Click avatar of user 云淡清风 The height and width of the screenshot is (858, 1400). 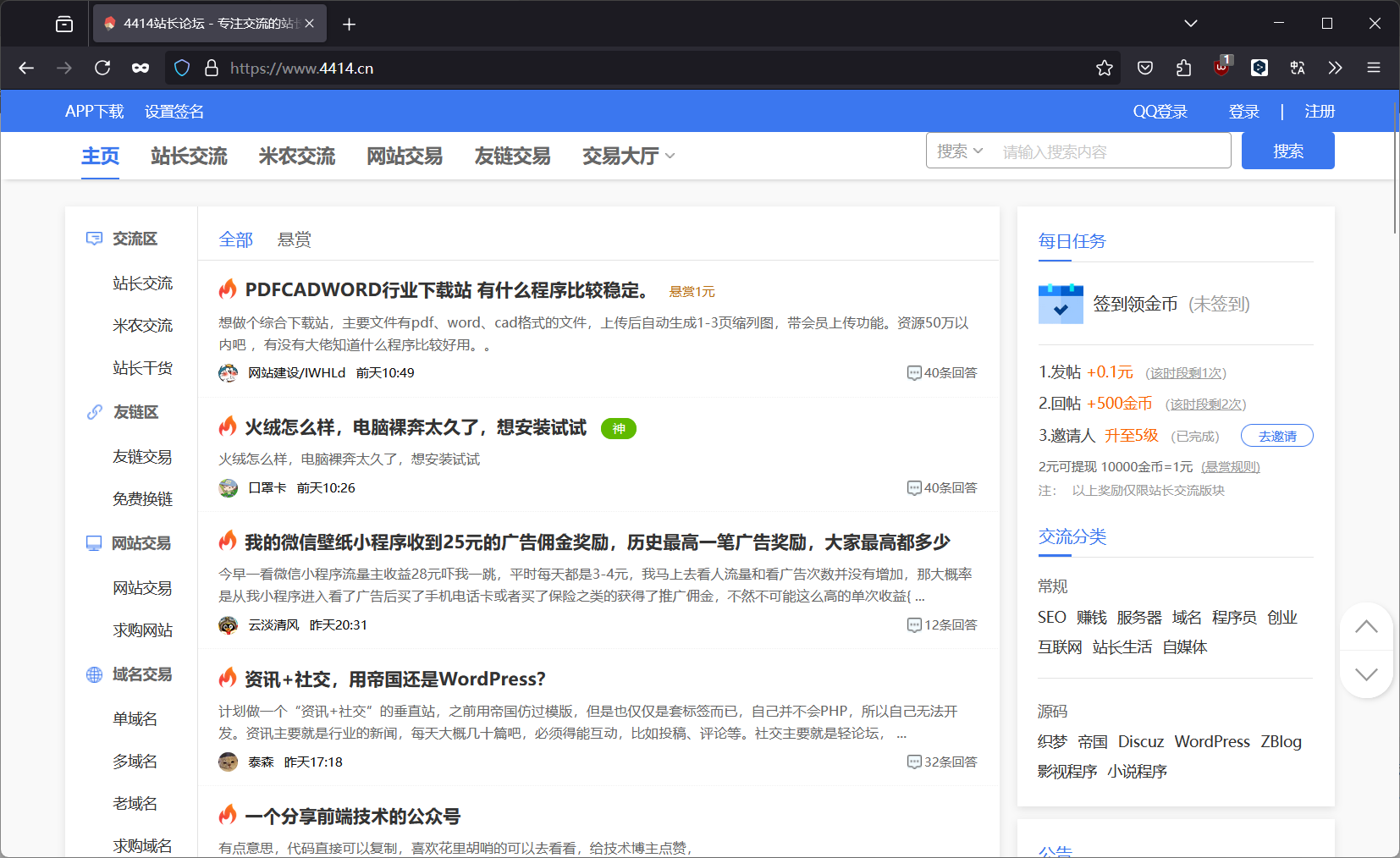pyautogui.click(x=228, y=625)
